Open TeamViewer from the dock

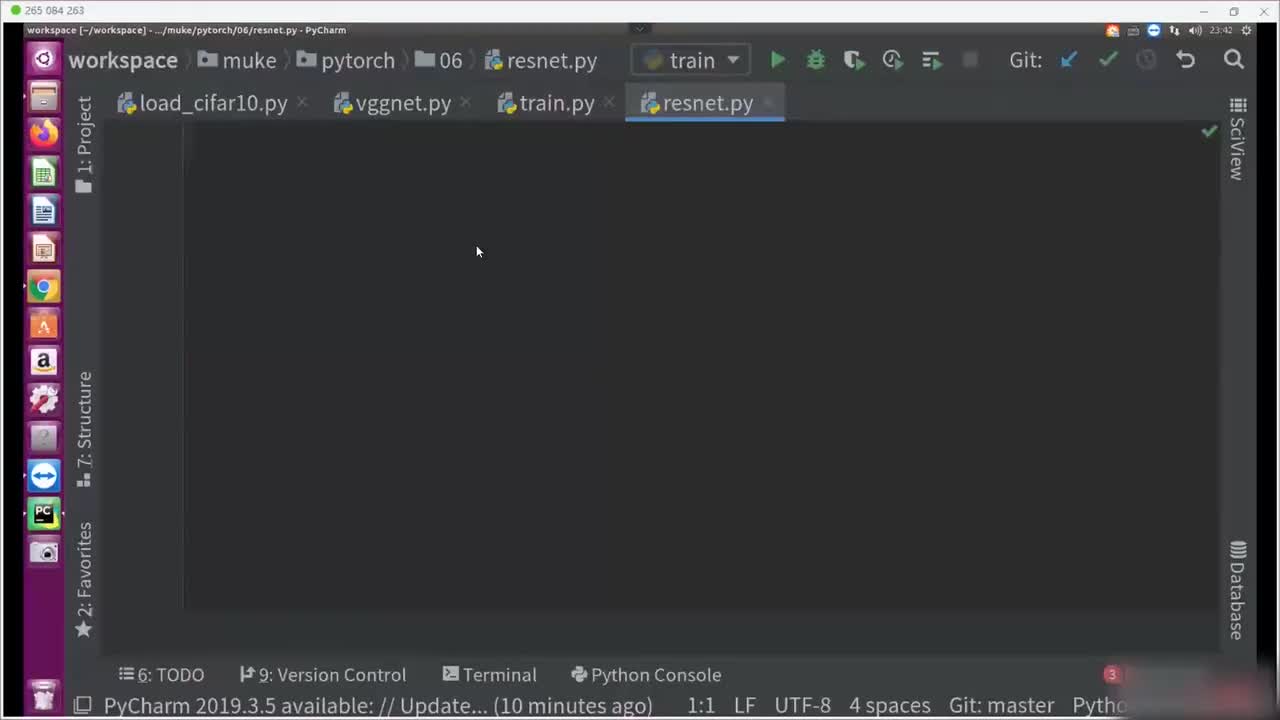point(44,476)
